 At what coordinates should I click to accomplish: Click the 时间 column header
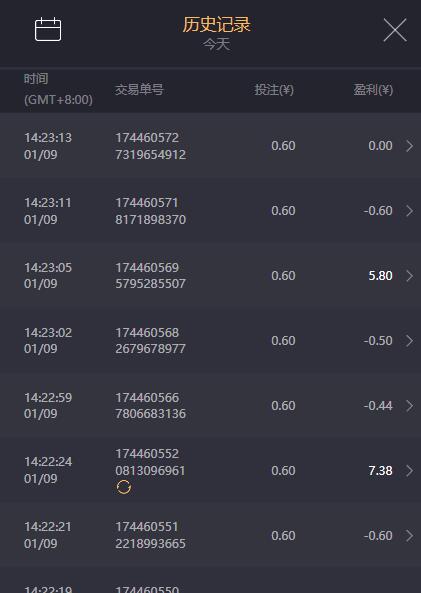(x=36, y=79)
